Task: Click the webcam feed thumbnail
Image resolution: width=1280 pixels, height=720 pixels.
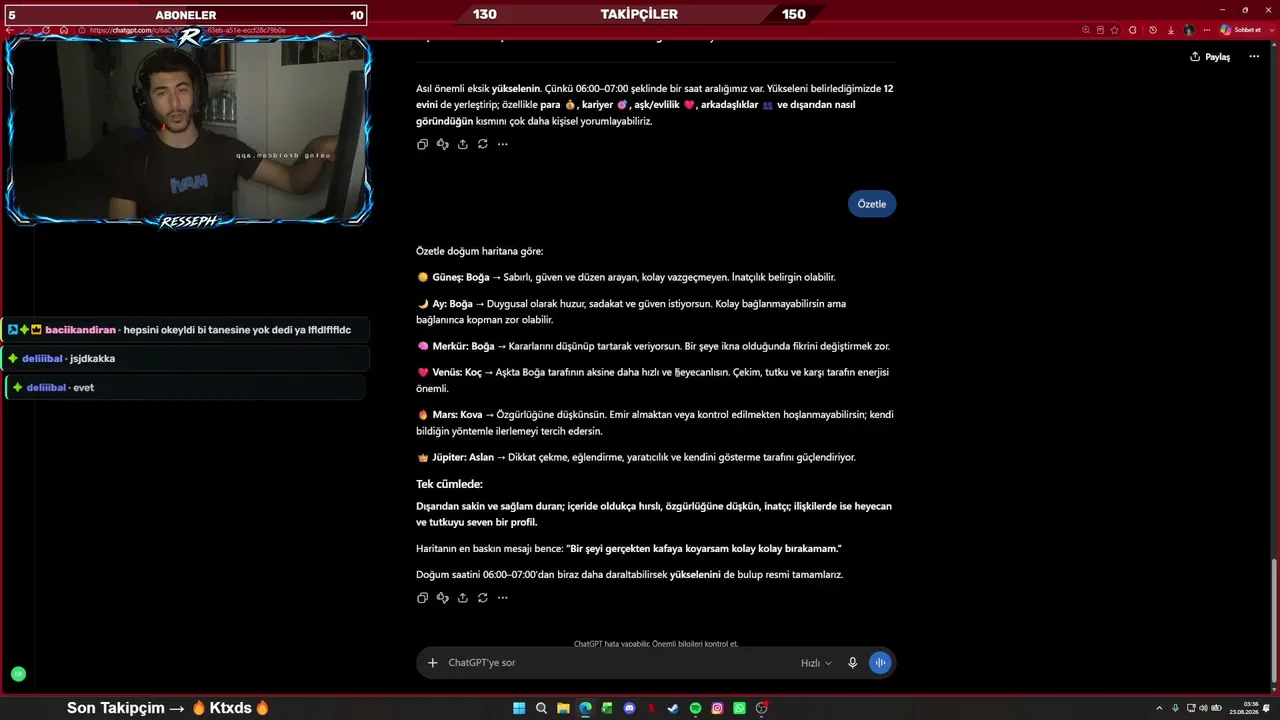Action: (x=189, y=128)
